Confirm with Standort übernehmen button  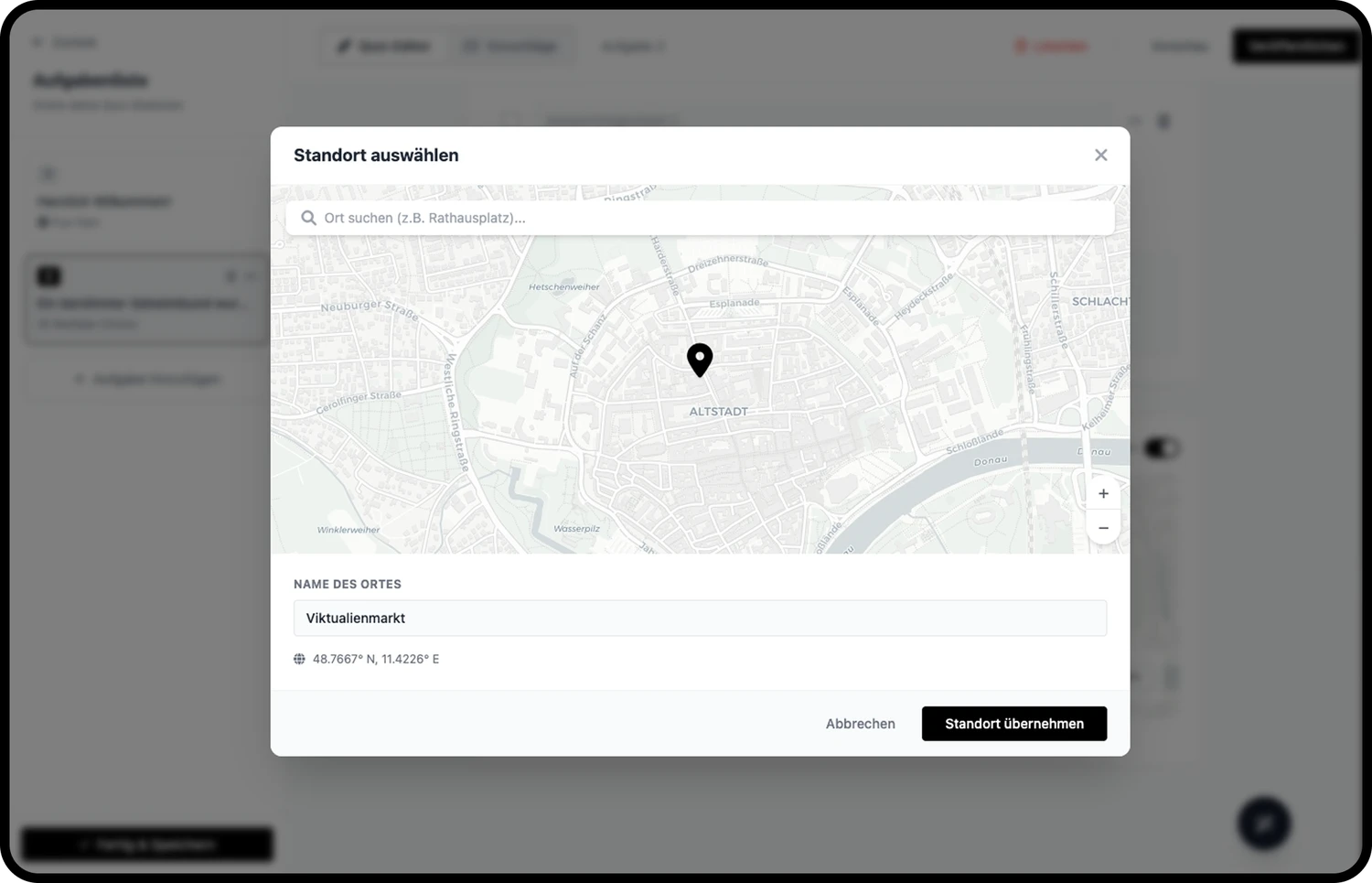(x=1013, y=724)
